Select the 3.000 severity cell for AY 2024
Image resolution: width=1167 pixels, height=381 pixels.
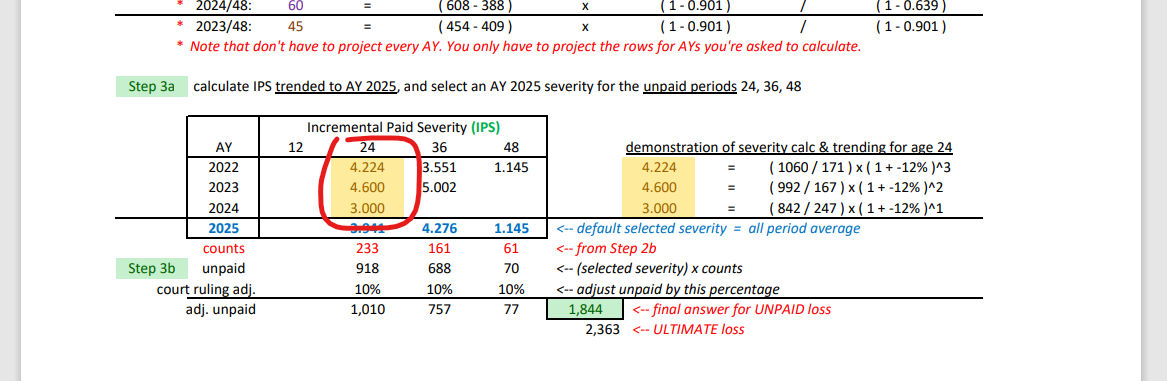(368, 208)
